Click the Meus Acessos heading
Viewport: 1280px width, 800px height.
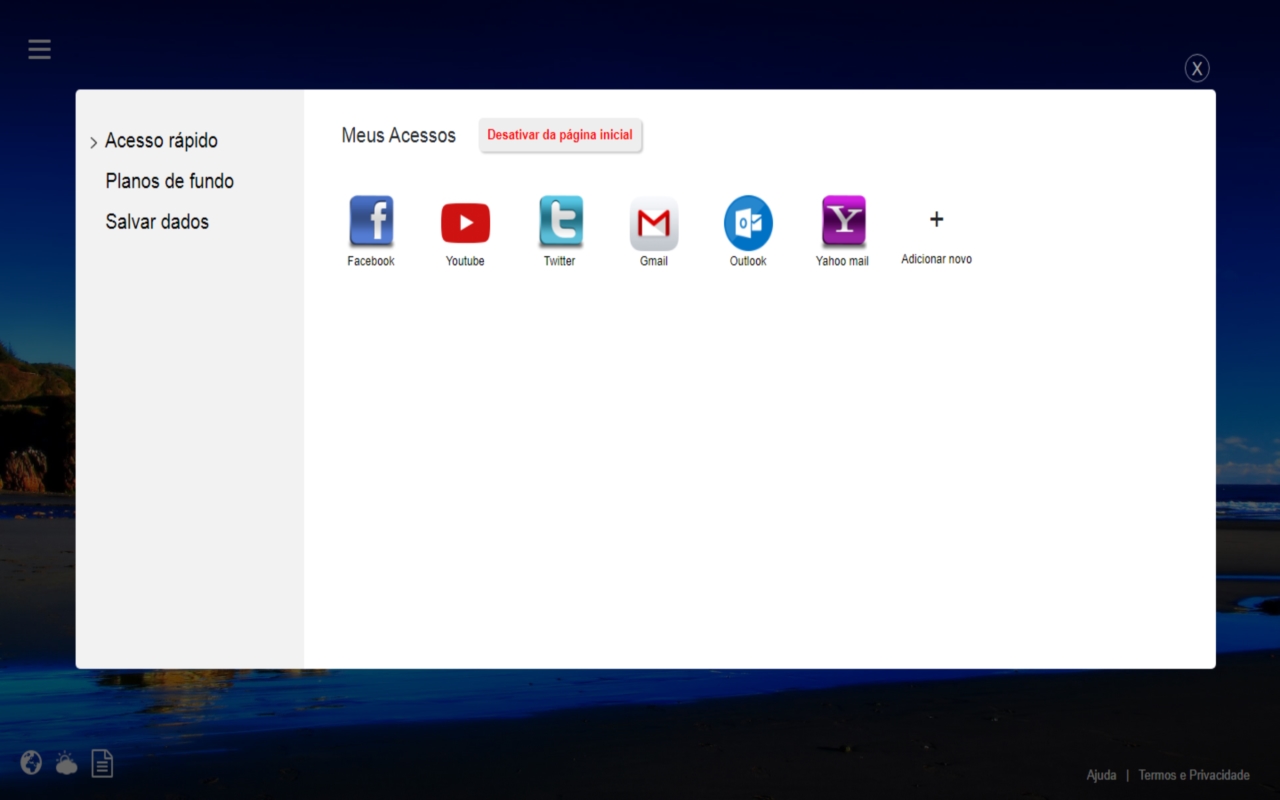398,135
